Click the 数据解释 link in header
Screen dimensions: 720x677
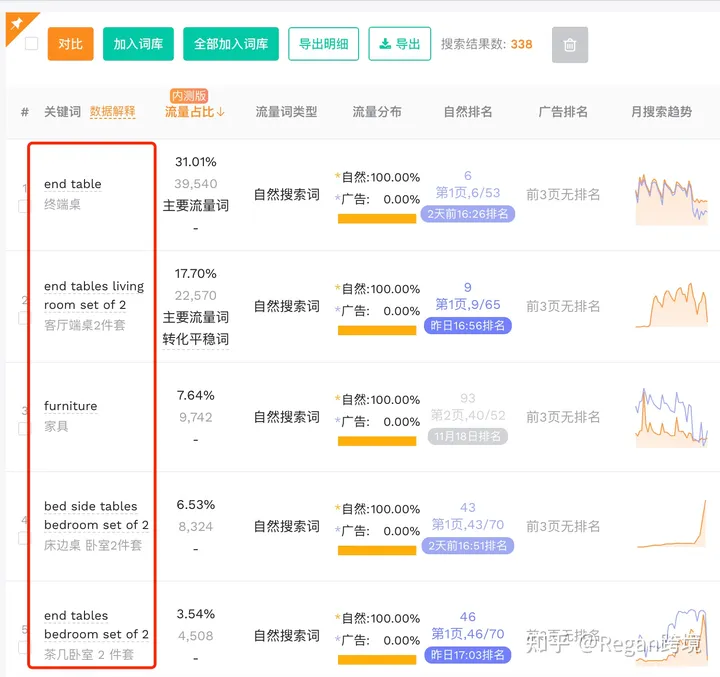pyautogui.click(x=112, y=112)
